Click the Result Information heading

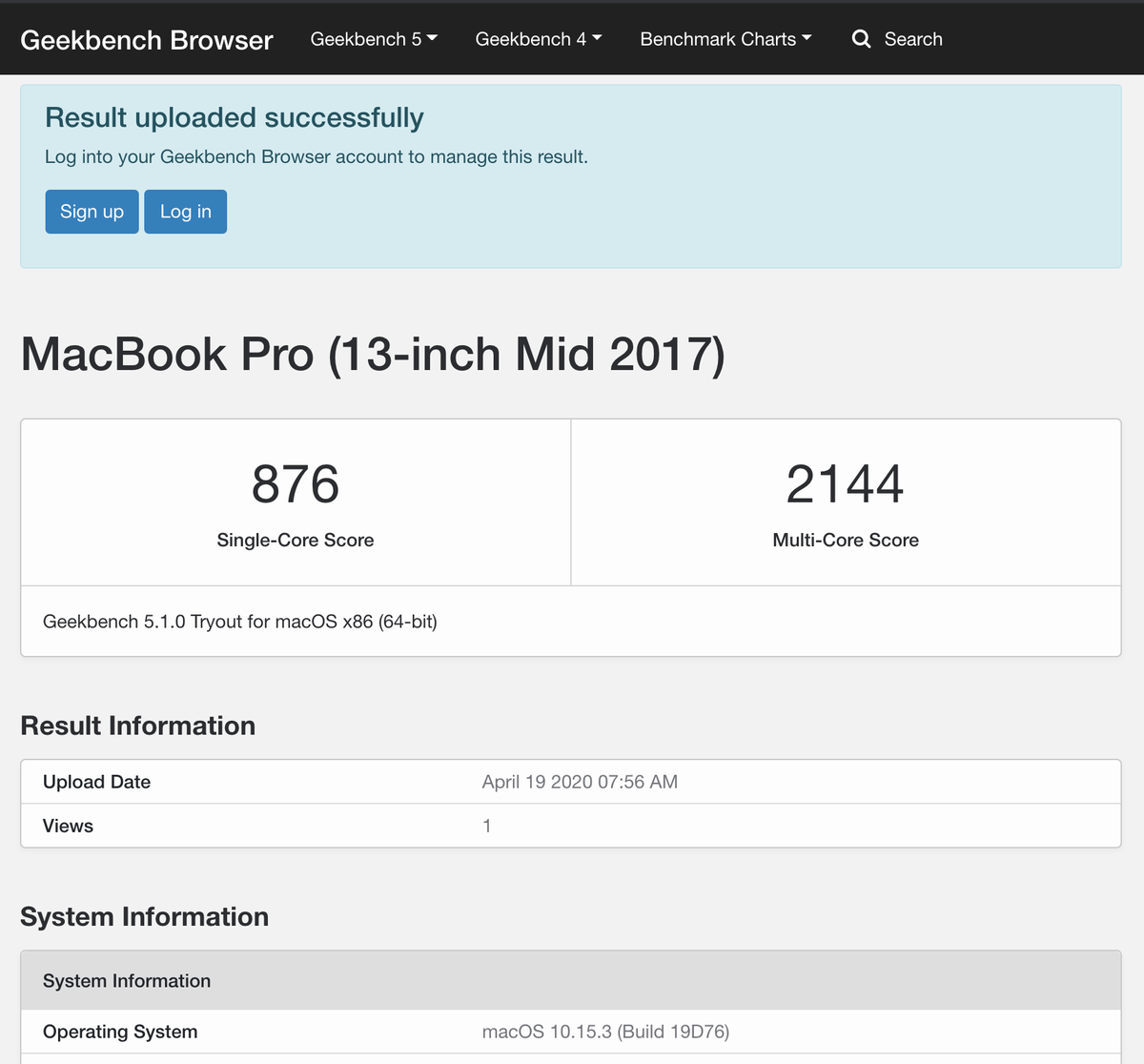(x=138, y=726)
